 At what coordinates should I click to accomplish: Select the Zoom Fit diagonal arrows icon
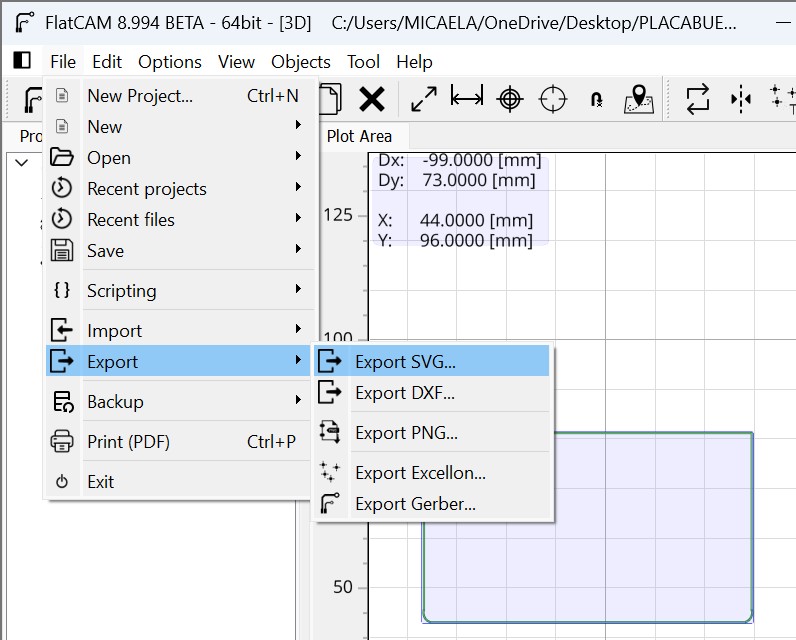tap(424, 99)
